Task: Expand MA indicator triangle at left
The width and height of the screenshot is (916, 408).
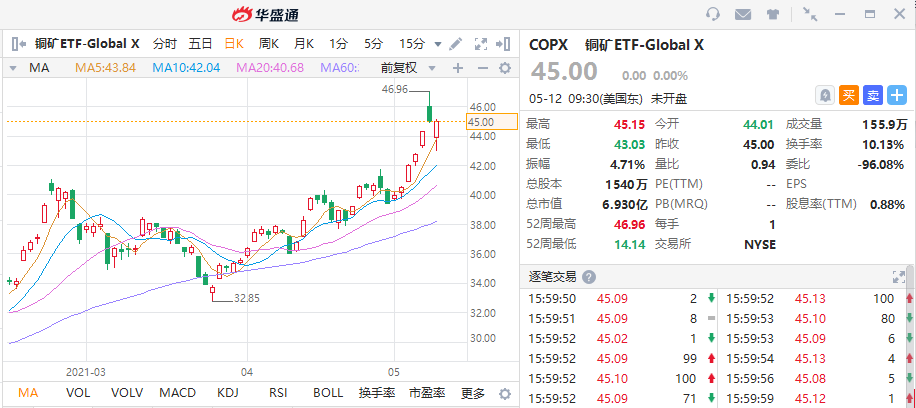Action: point(13,68)
